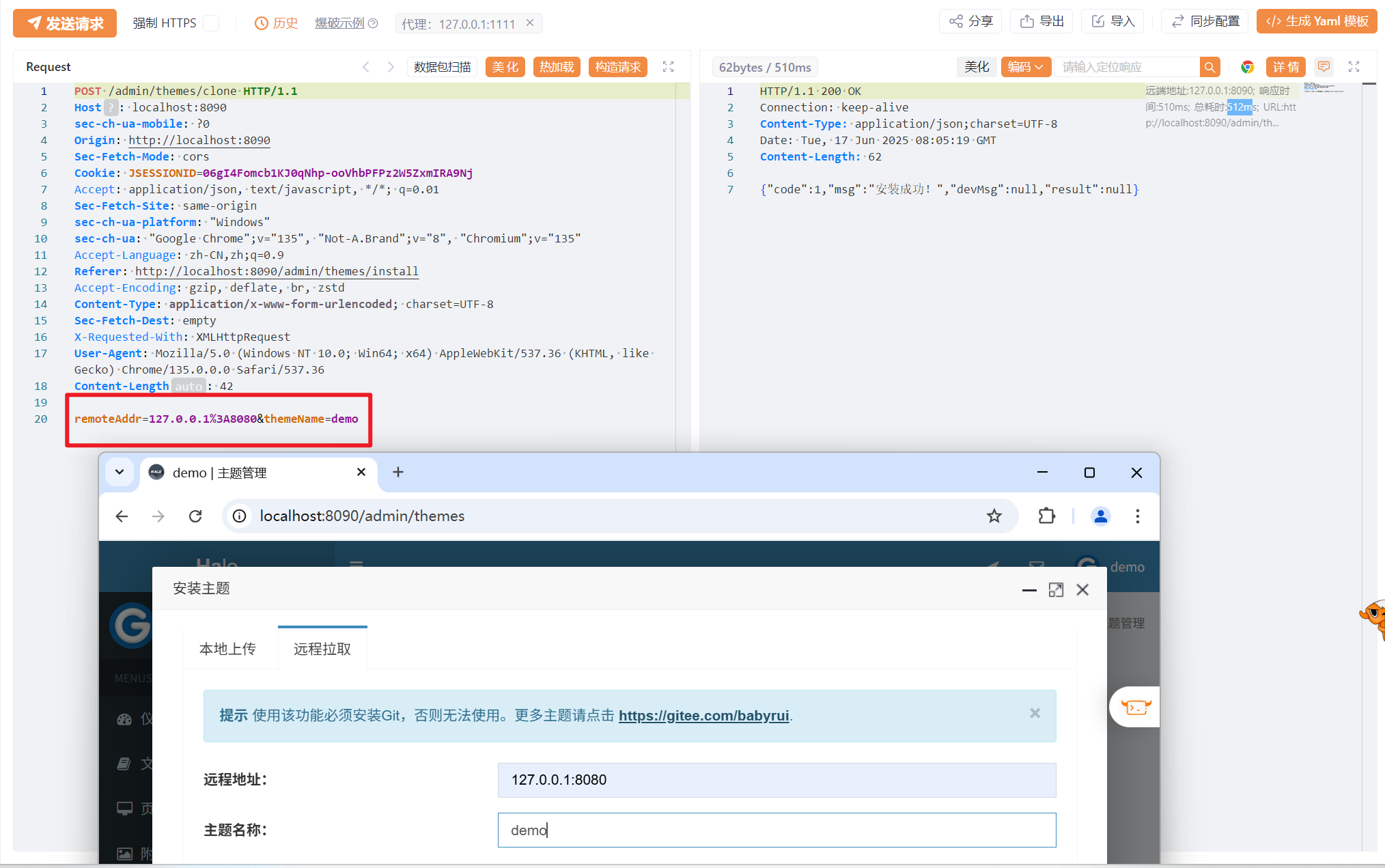The image size is (1385, 868).
Task: Click the 发送请求 button
Action: [65, 23]
